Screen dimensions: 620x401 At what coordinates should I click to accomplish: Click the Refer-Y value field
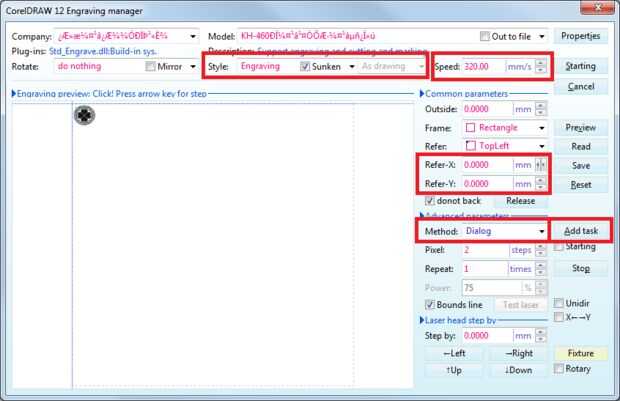(487, 184)
